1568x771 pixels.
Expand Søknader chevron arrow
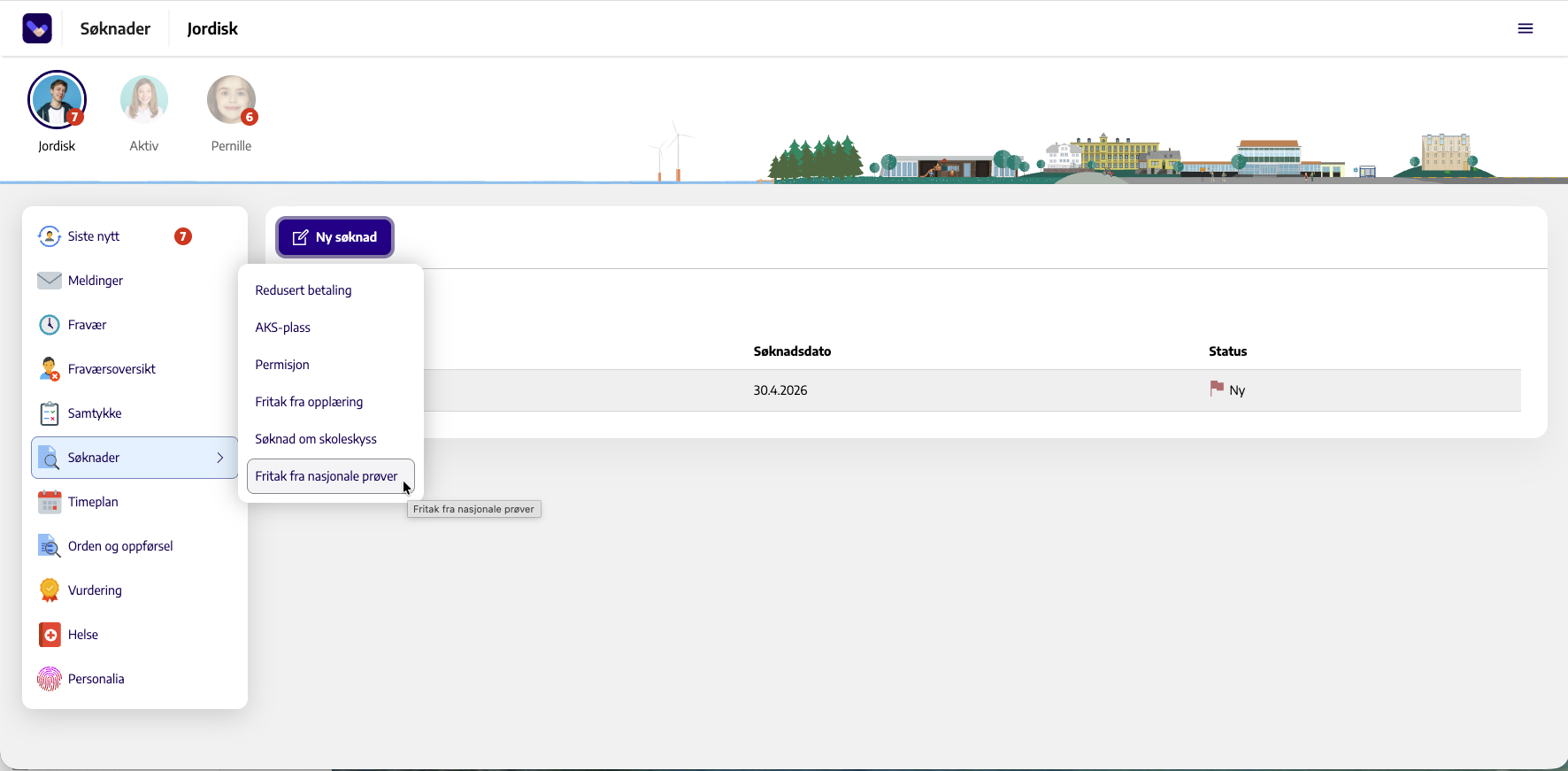tap(220, 458)
